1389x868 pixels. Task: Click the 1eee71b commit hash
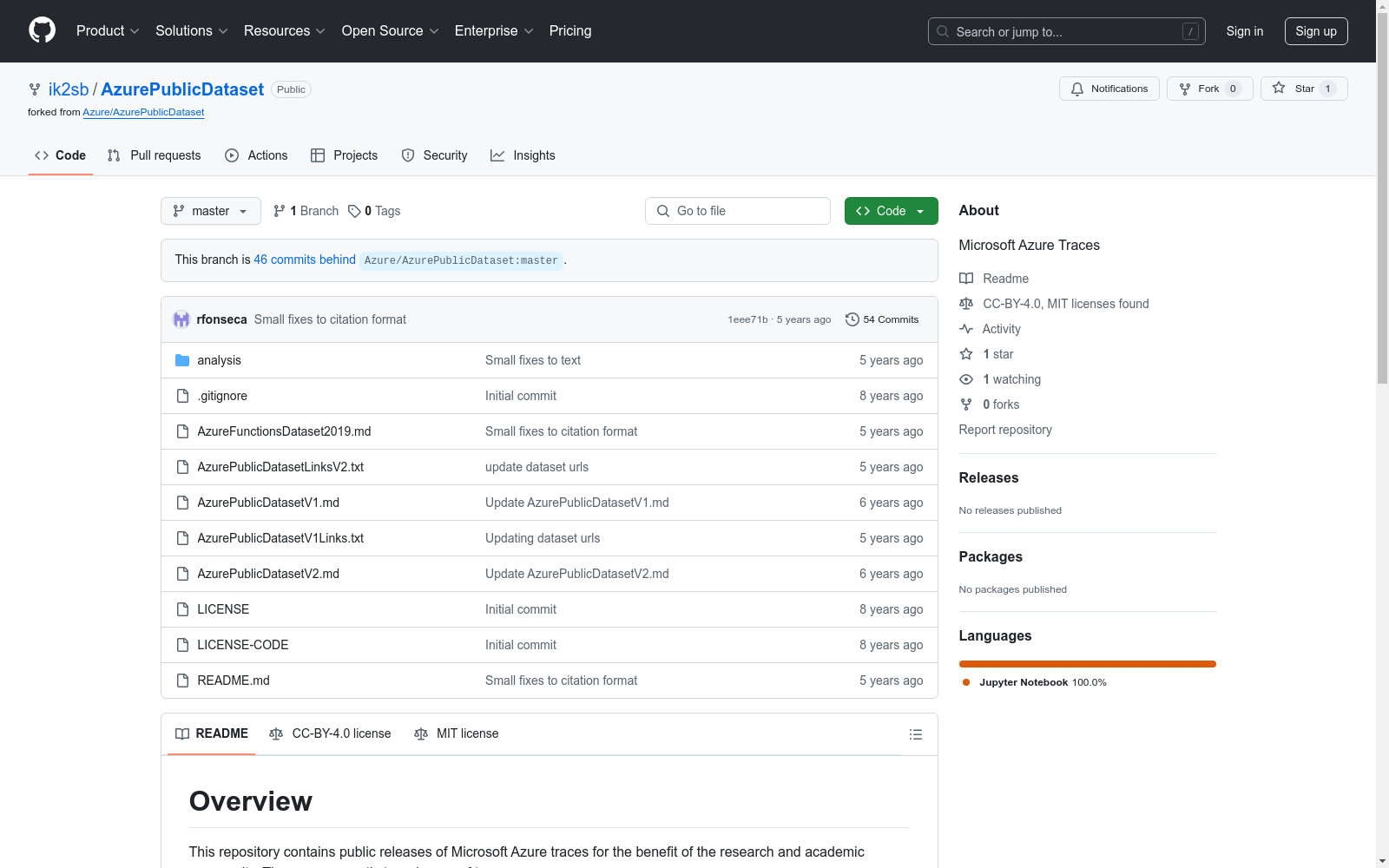pyautogui.click(x=748, y=319)
